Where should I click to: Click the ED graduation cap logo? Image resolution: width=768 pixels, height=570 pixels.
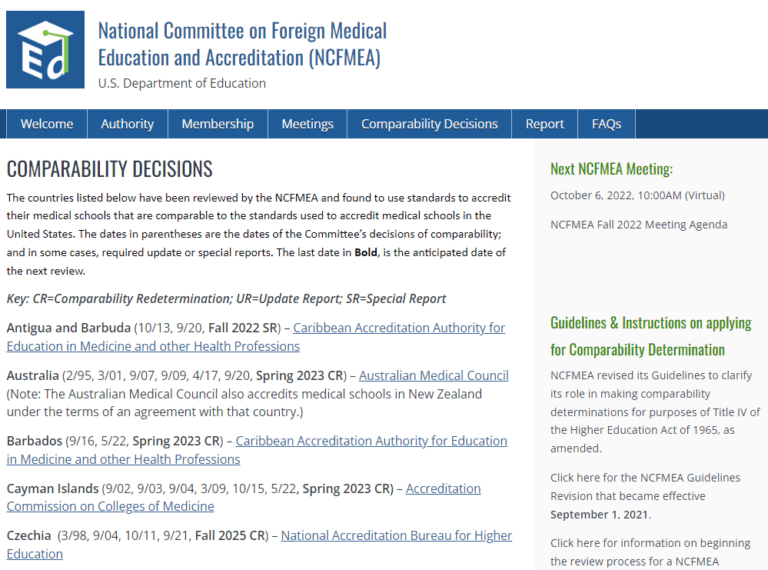[45, 49]
